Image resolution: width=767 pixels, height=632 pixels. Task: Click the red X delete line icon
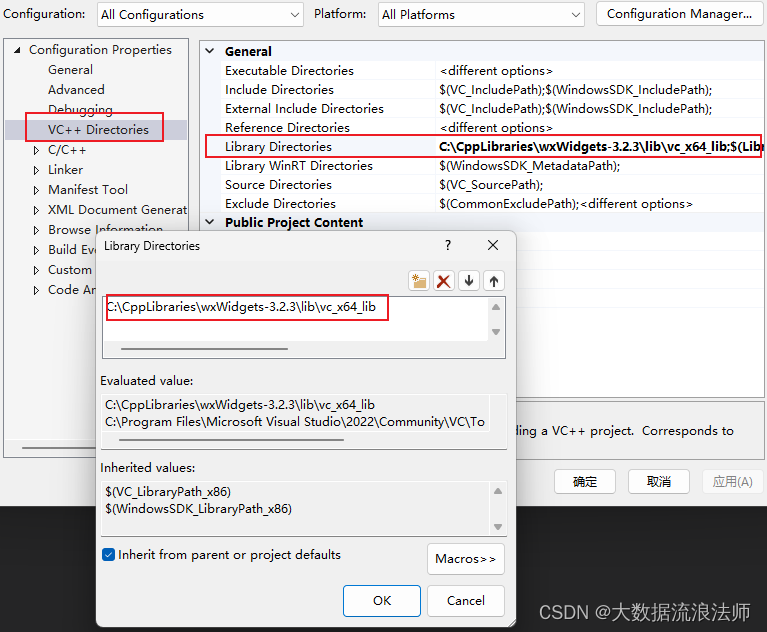[x=444, y=281]
